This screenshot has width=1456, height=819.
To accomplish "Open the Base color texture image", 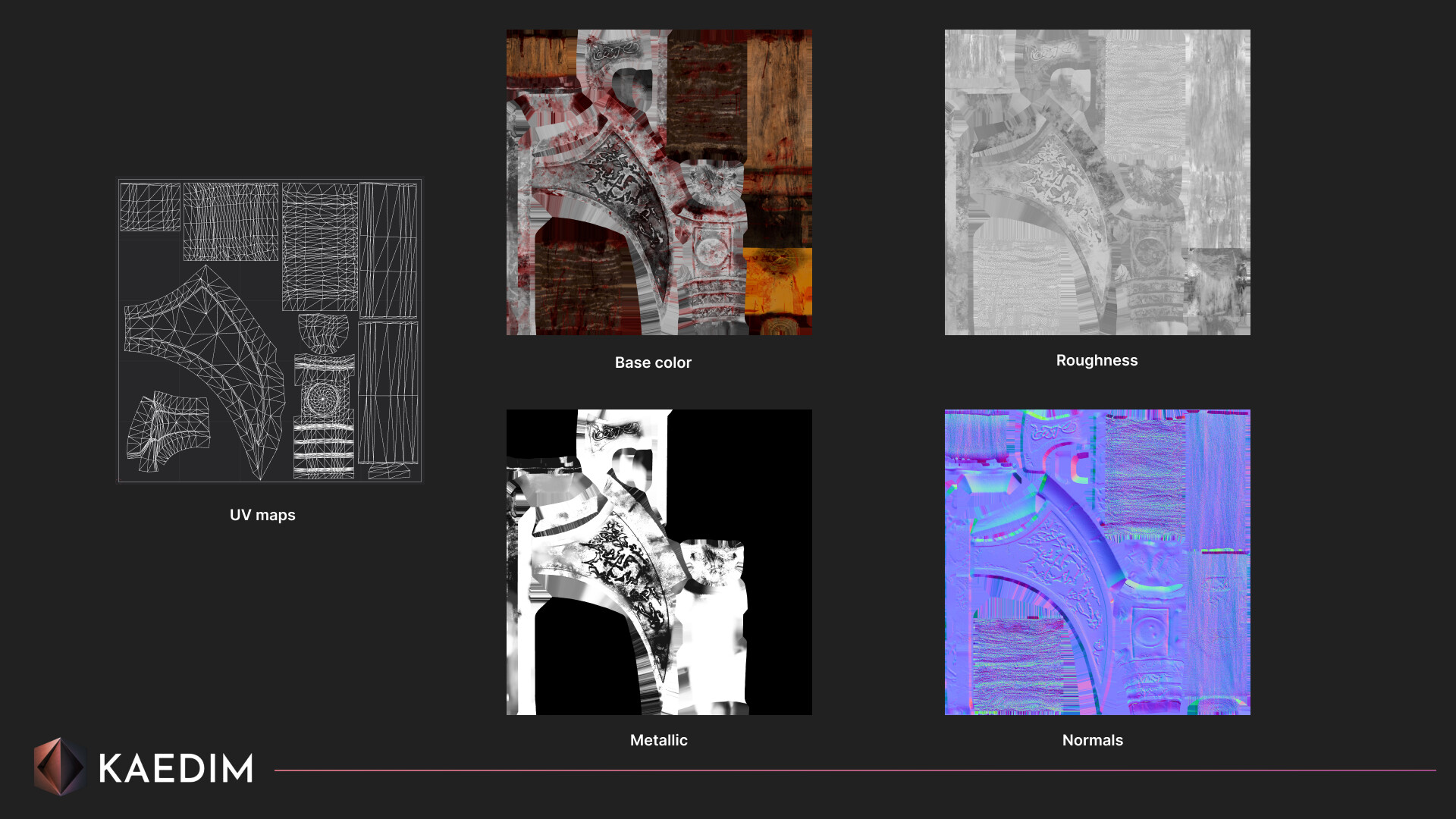I will 658,182.
